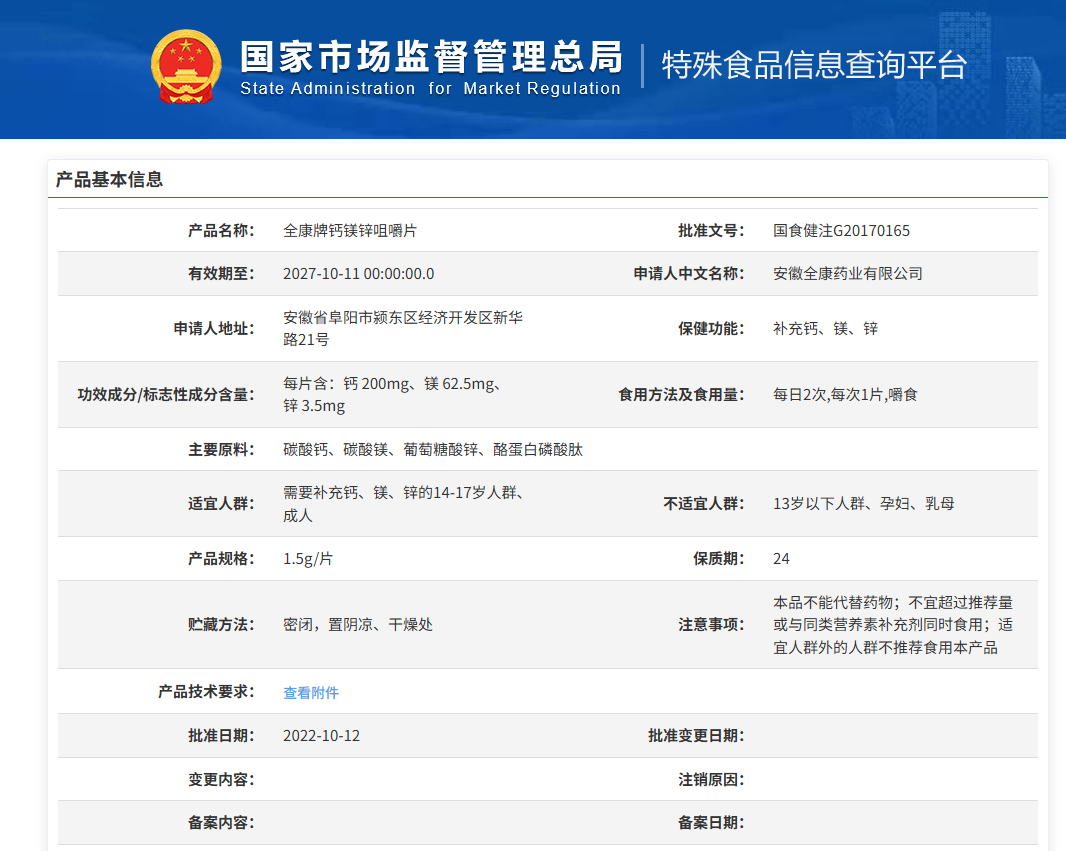The image size is (1066, 851).
Task: Click the applicant address 安徽省阜阳市 value
Action: pos(403,328)
